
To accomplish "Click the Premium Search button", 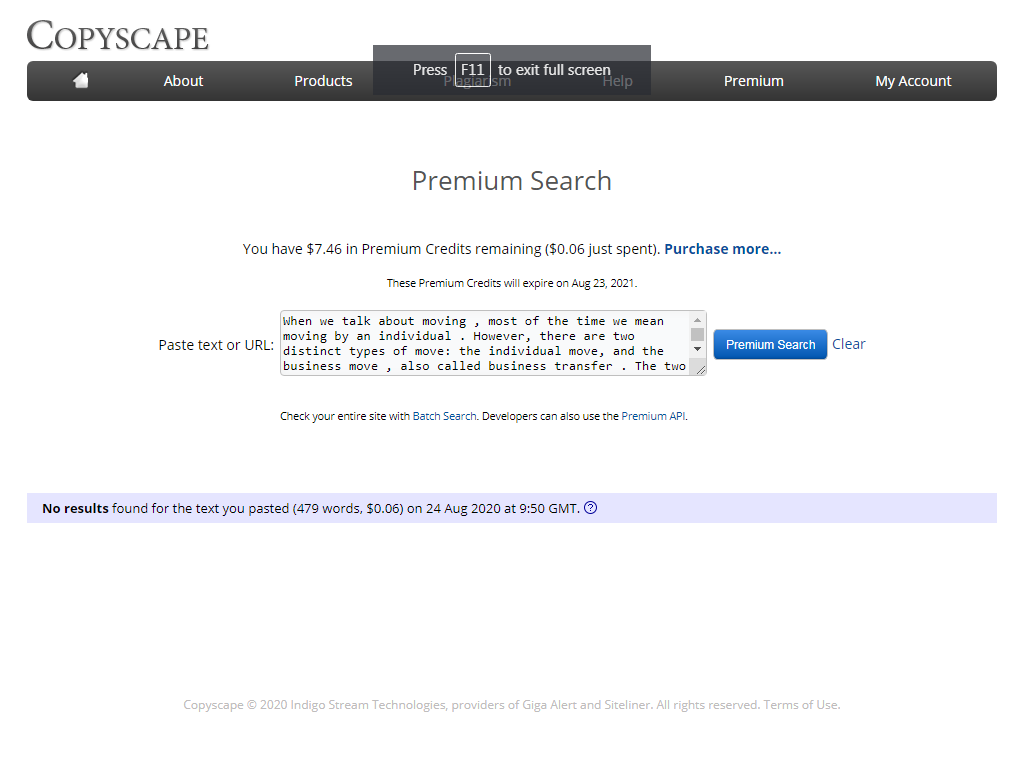I will click(x=770, y=344).
